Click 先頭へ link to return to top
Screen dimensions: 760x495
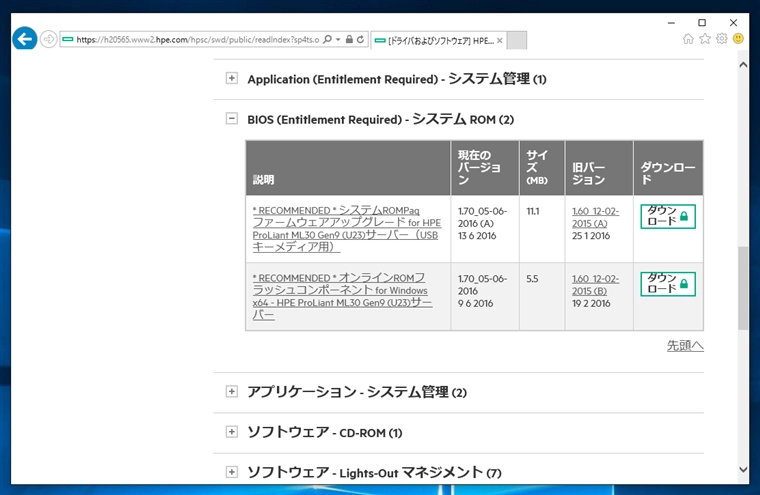685,346
